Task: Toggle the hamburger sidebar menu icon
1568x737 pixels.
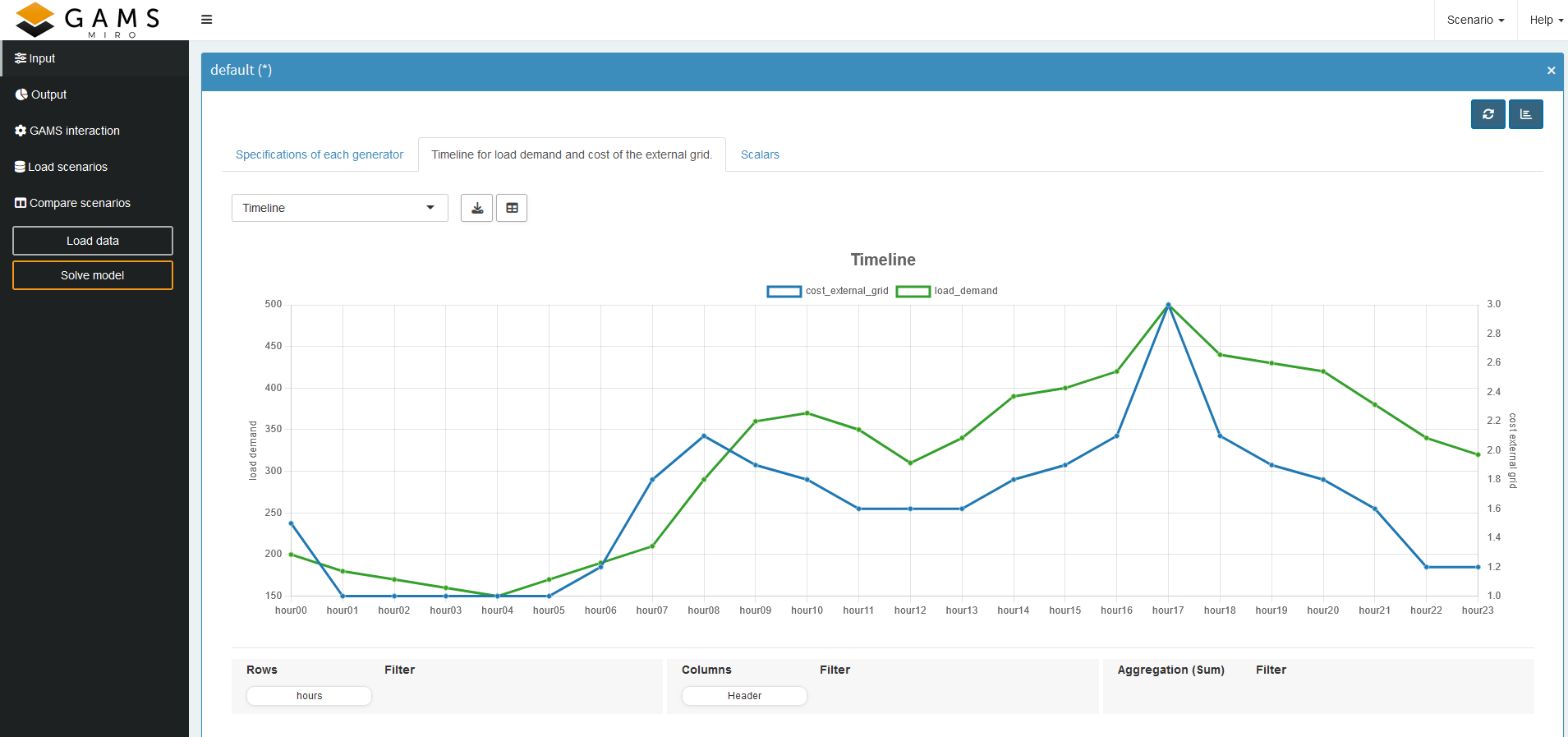Action: (207, 20)
